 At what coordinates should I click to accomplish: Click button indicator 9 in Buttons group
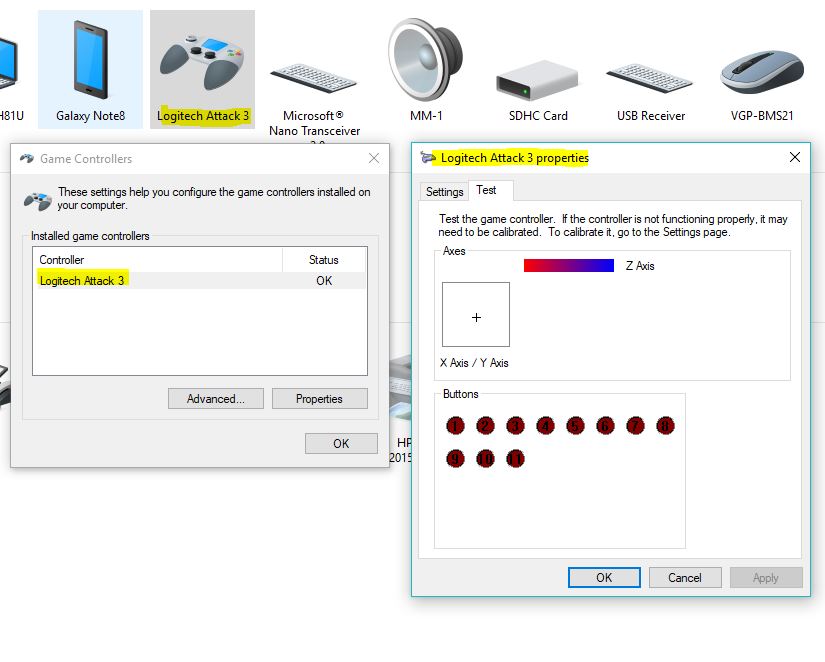pyautogui.click(x=455, y=458)
